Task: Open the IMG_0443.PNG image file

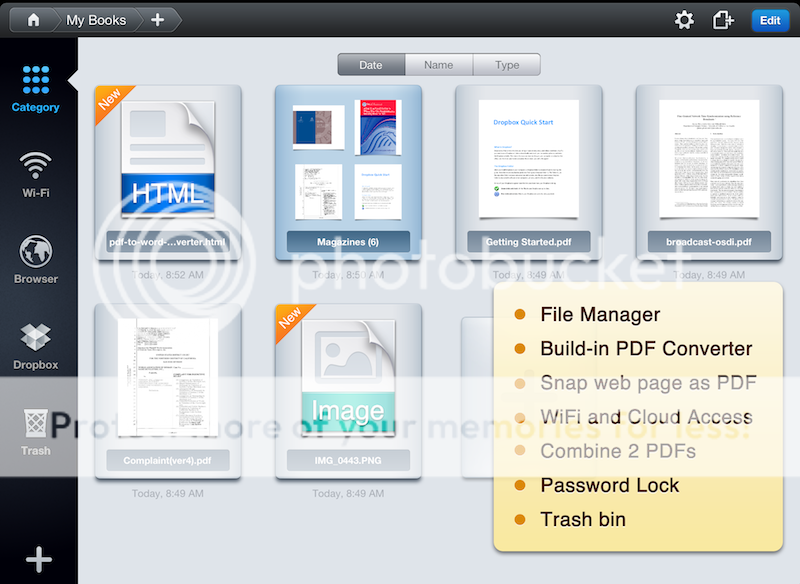Action: 348,391
